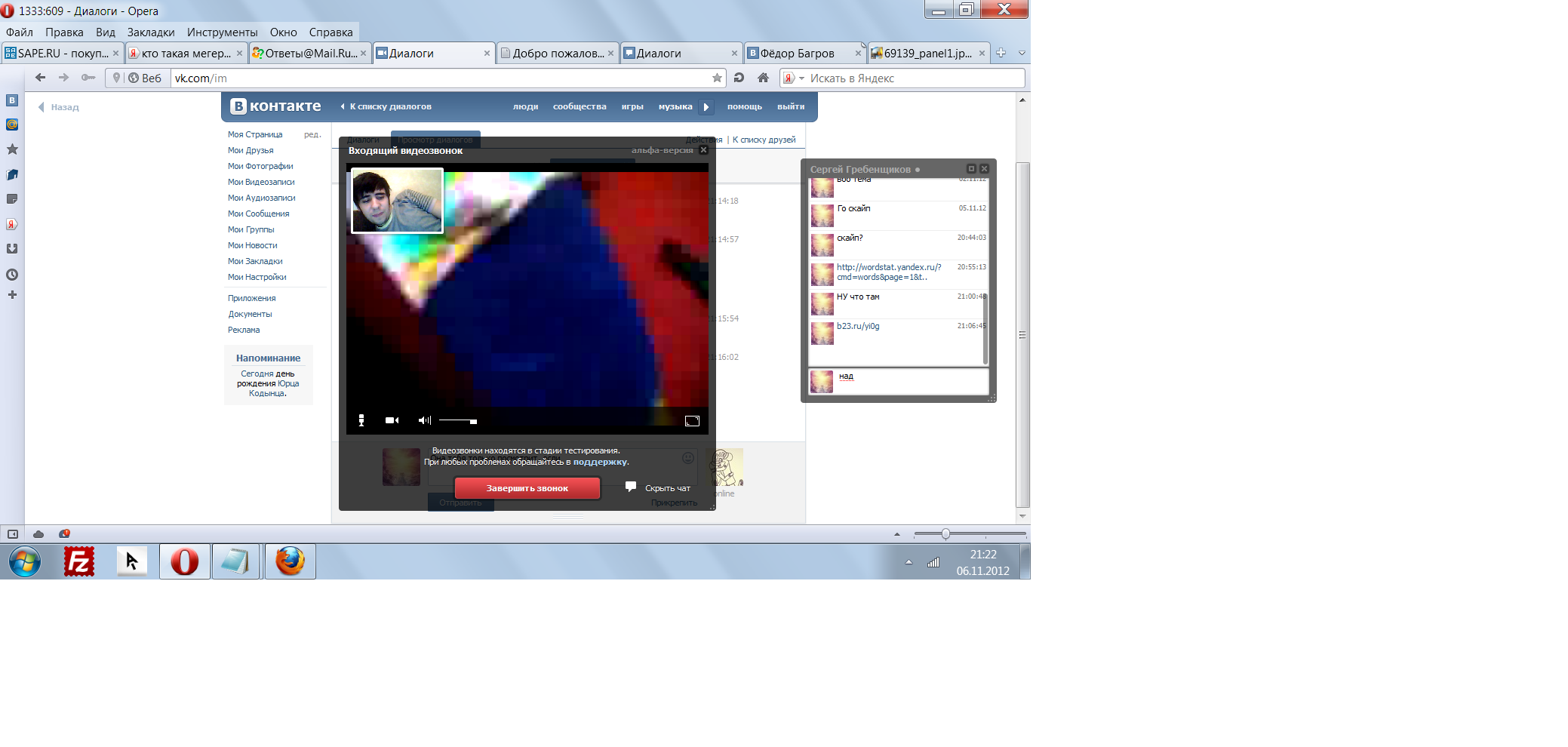This screenshot has width=1568, height=747.
Task: Mute speaker icon in video call
Action: (x=425, y=420)
